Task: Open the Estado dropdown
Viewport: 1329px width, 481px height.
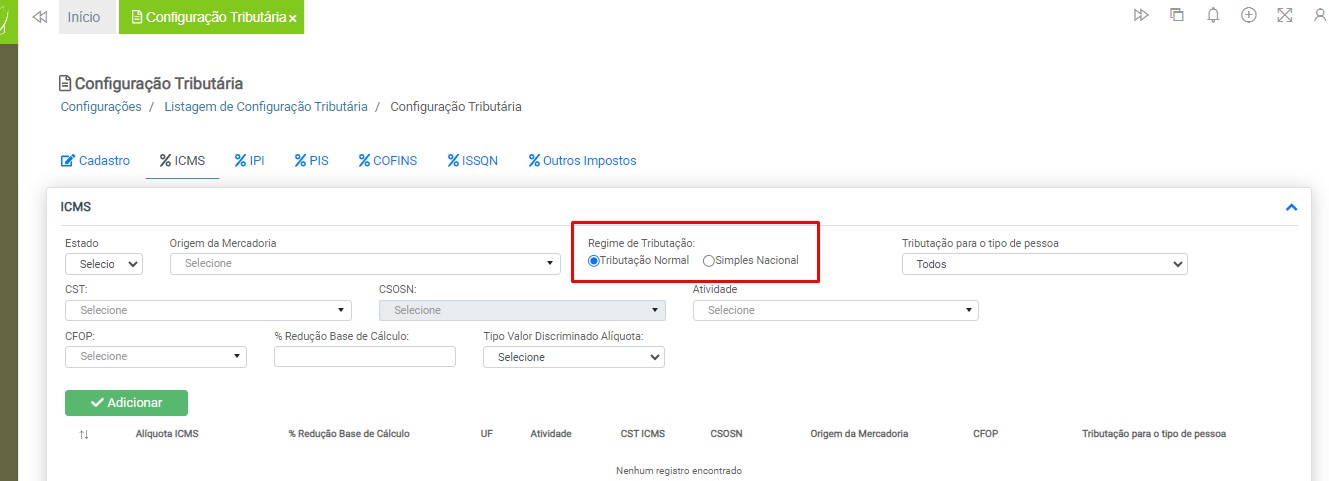Action: click(104, 264)
